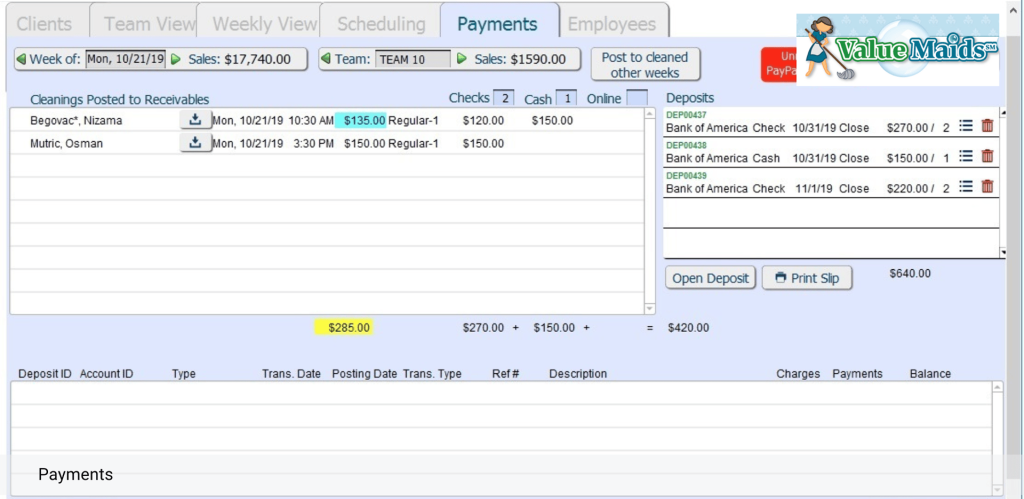Click Post to cleaned other weeks button
The image size is (1024, 499).
tap(645, 65)
